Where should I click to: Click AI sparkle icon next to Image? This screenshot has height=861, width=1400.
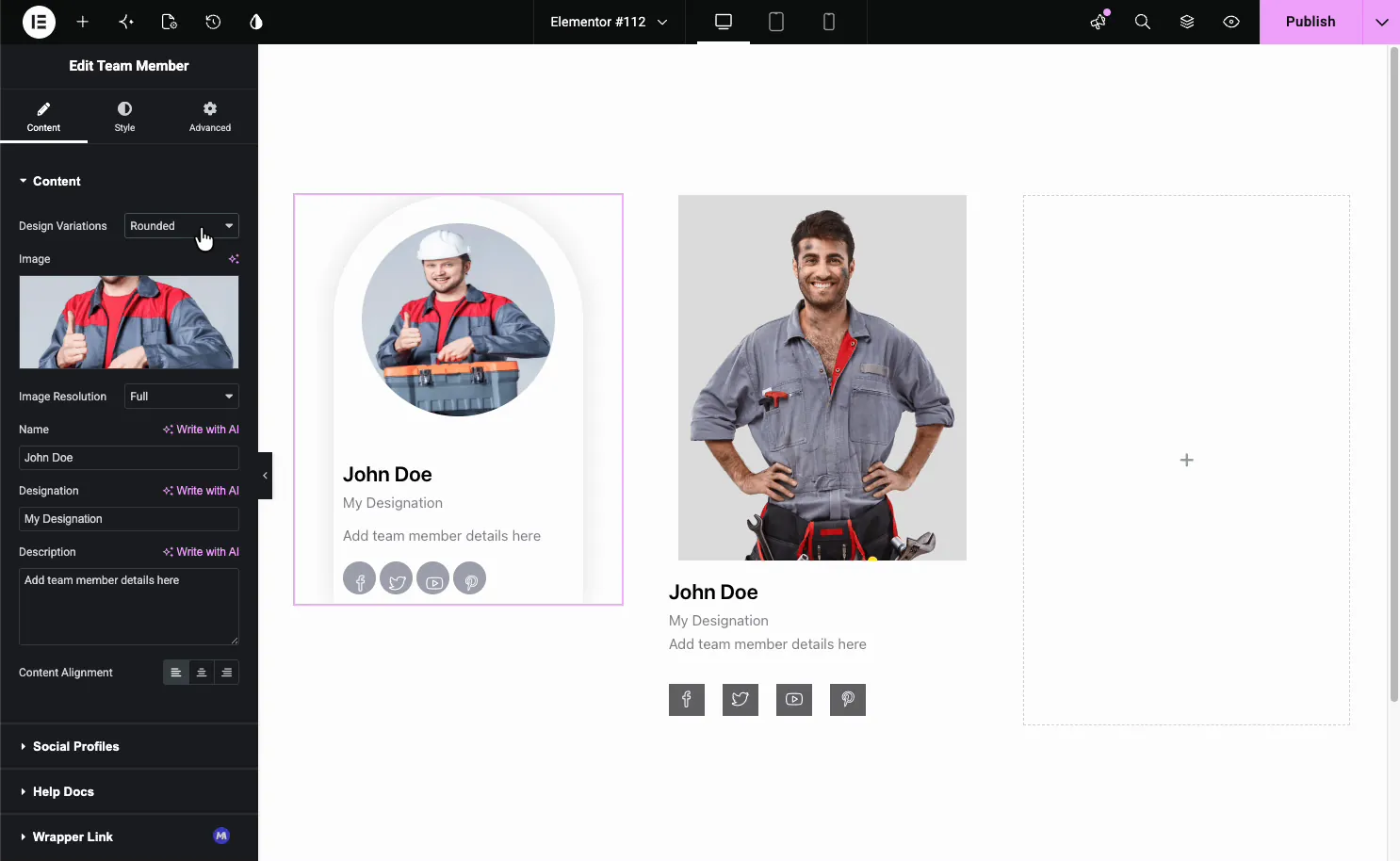pos(234,259)
